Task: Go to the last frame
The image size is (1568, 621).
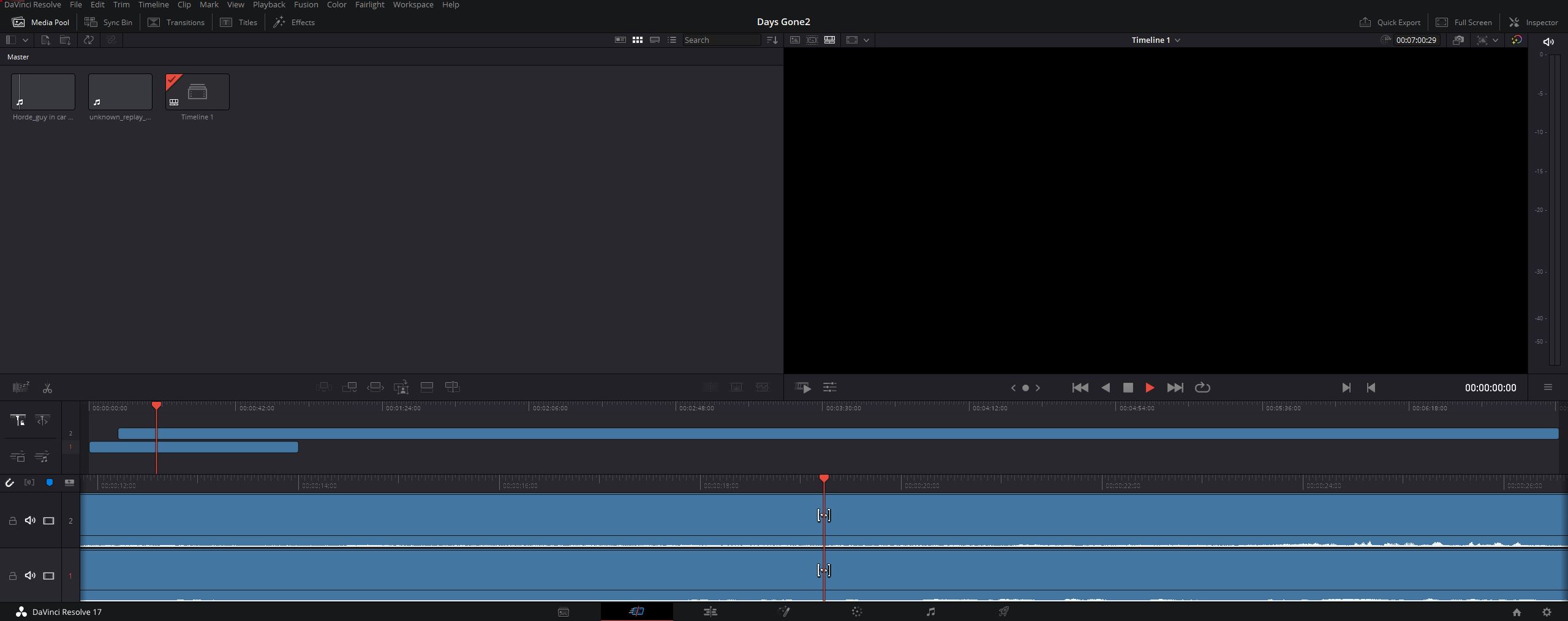Action: coord(1175,388)
